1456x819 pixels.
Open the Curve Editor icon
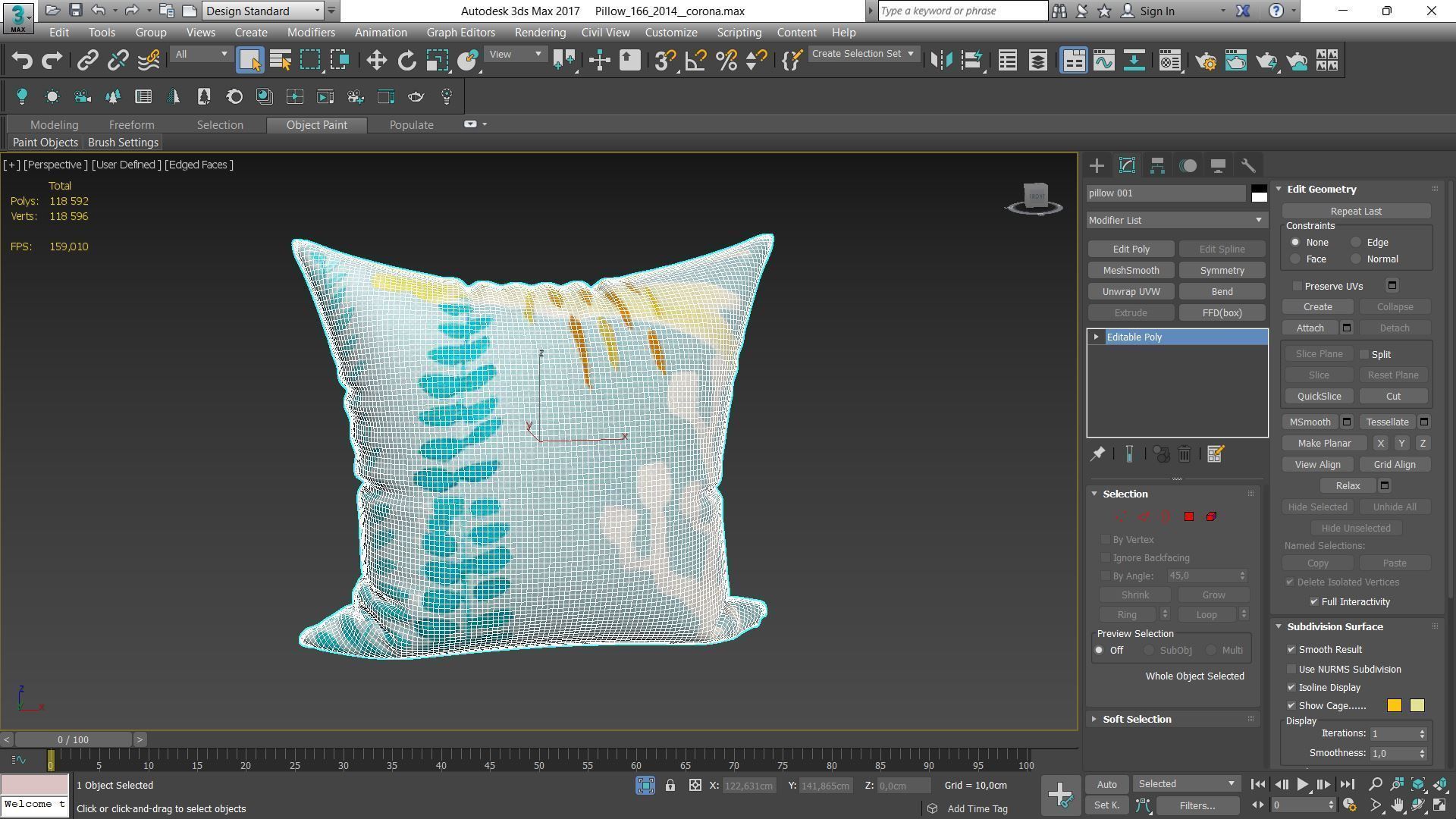[1104, 61]
